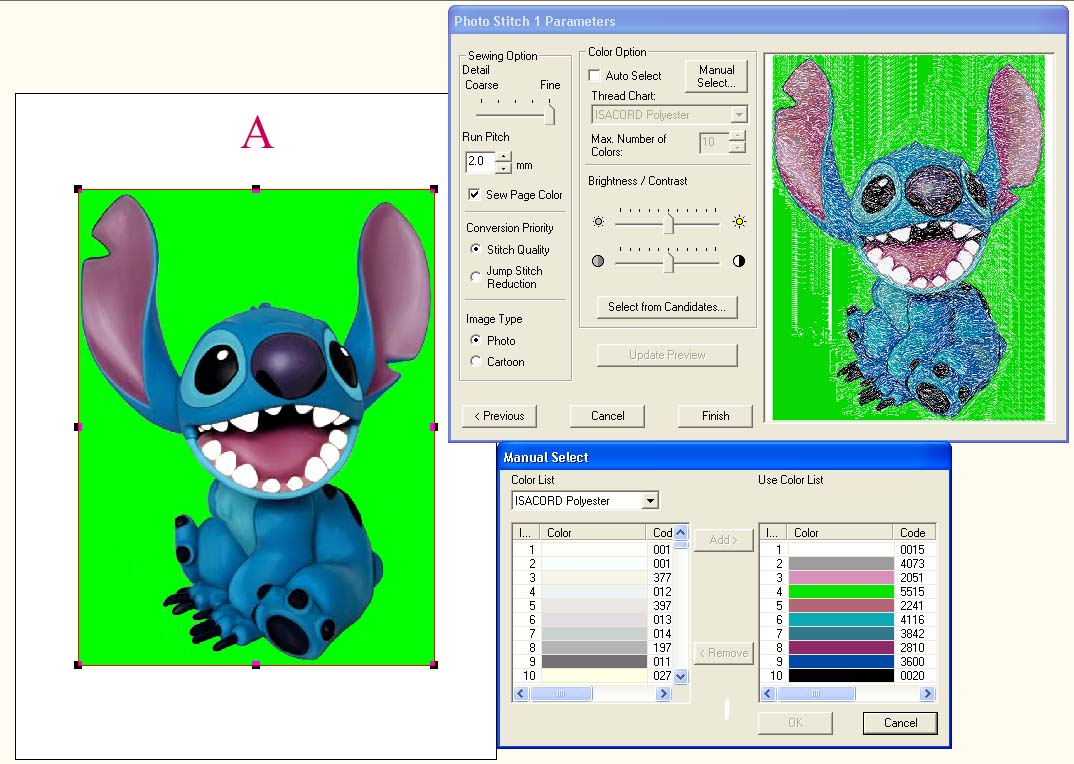Uncheck the Sew Page Color checkbox
Image resolution: width=1074 pixels, height=764 pixels.
click(475, 195)
